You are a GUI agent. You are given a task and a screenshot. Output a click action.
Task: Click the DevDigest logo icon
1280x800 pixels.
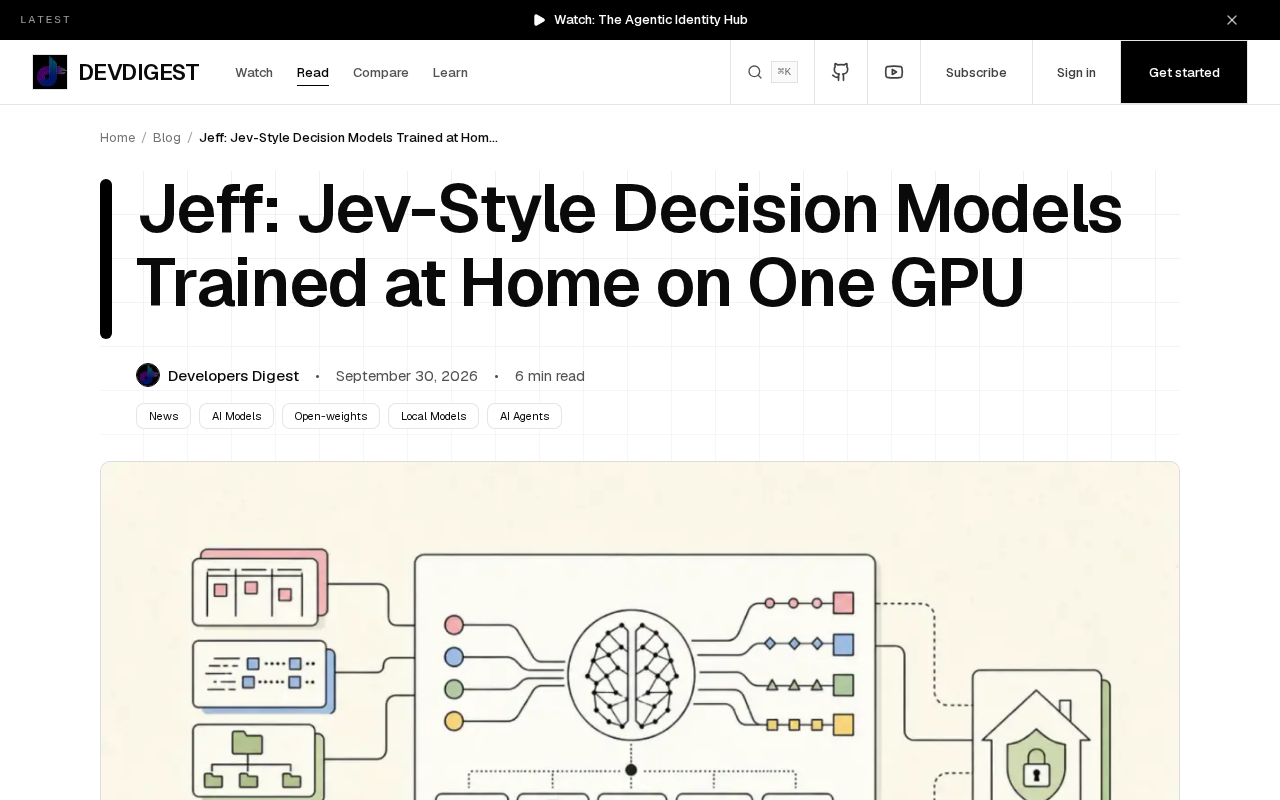point(50,72)
